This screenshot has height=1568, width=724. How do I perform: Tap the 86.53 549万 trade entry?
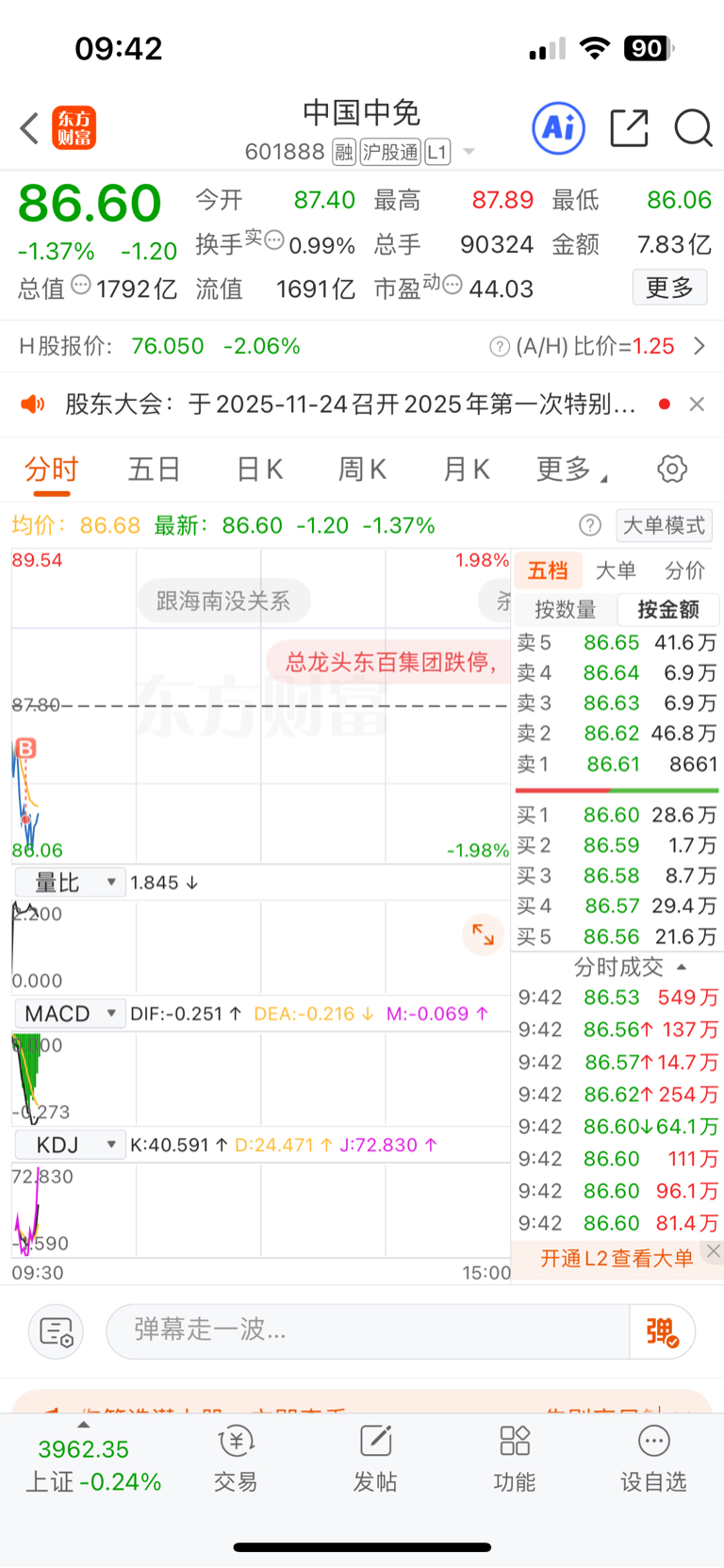(x=617, y=998)
